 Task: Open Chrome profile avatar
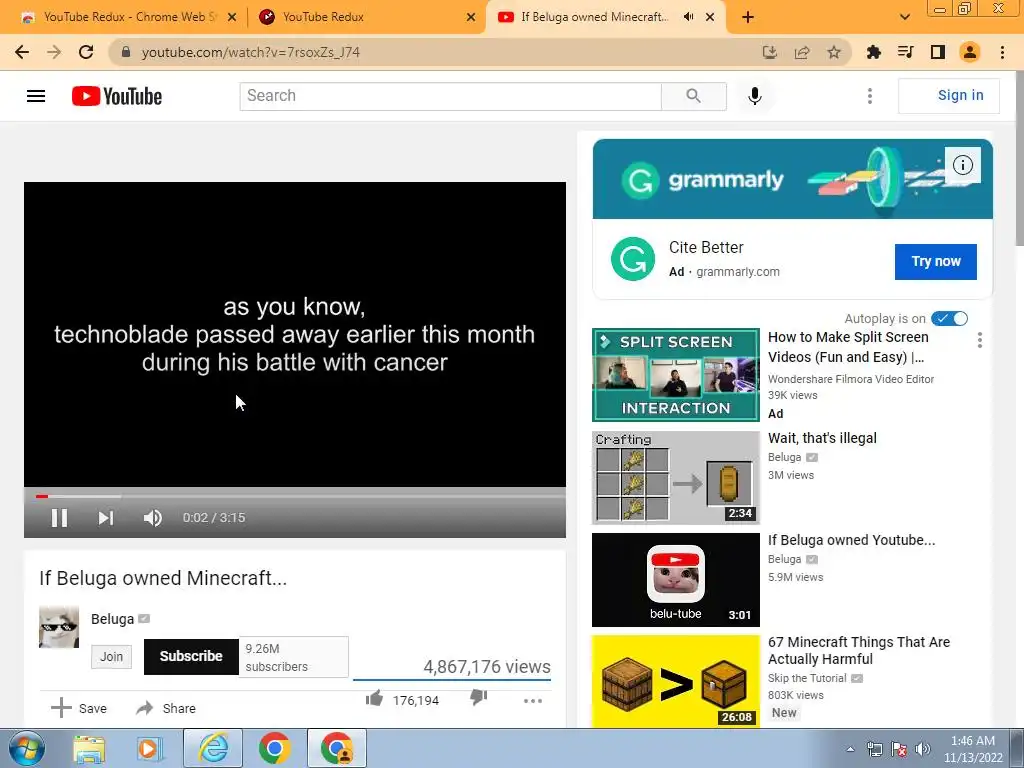970,52
